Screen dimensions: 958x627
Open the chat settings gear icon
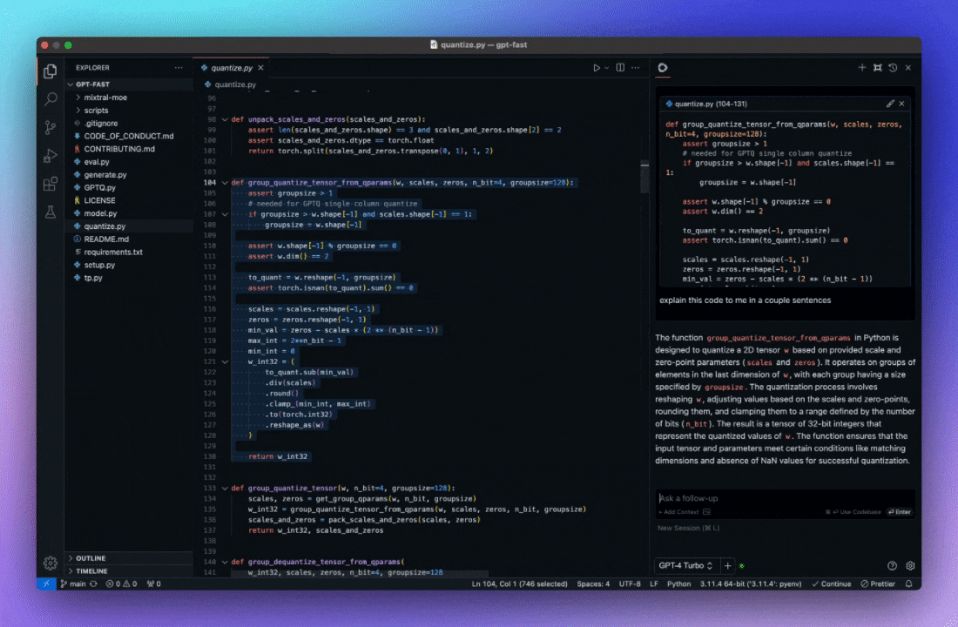click(909, 566)
